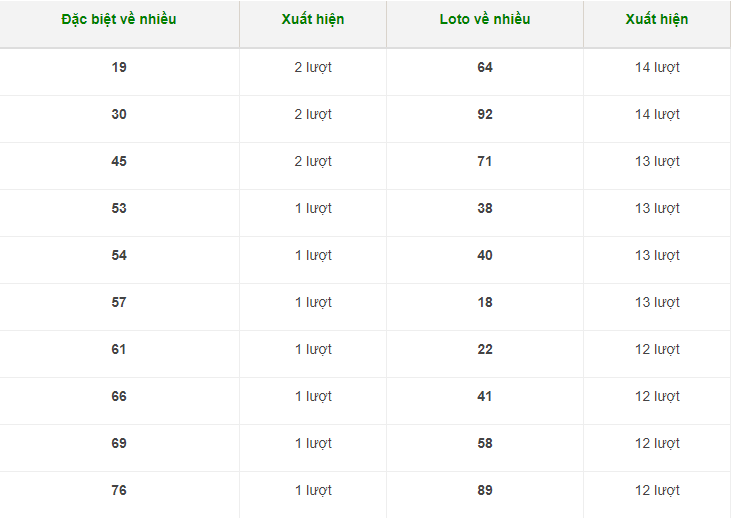
Task: Select special number 57 cell
Action: point(119,302)
